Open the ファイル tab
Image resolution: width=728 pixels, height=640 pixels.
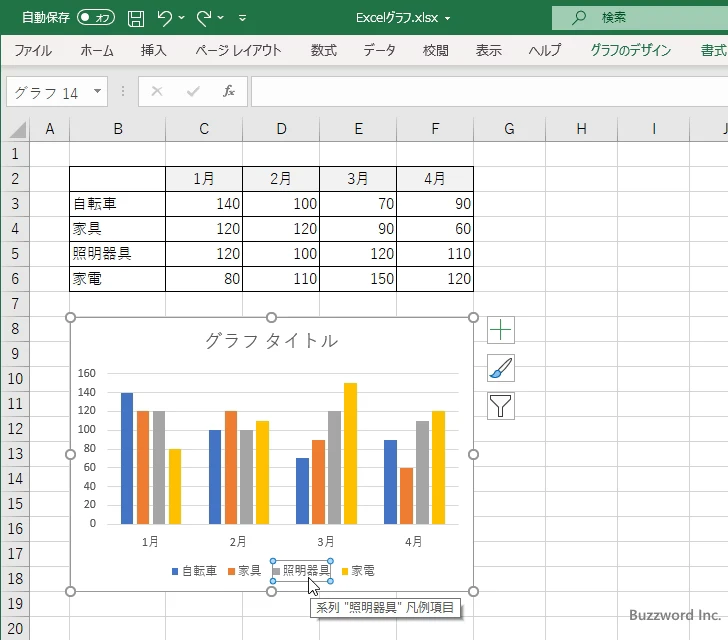pos(32,50)
